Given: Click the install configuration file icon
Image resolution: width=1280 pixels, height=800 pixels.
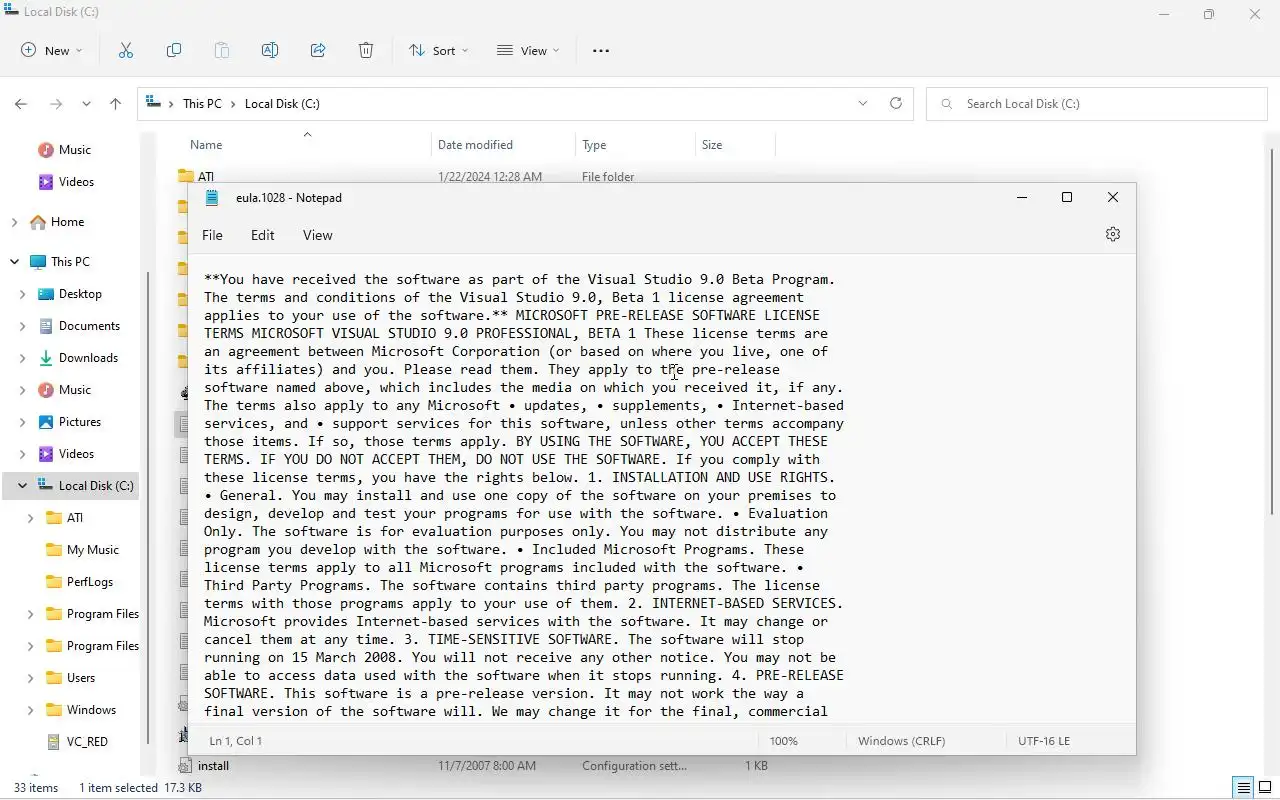Looking at the screenshot, I should click(x=185, y=766).
